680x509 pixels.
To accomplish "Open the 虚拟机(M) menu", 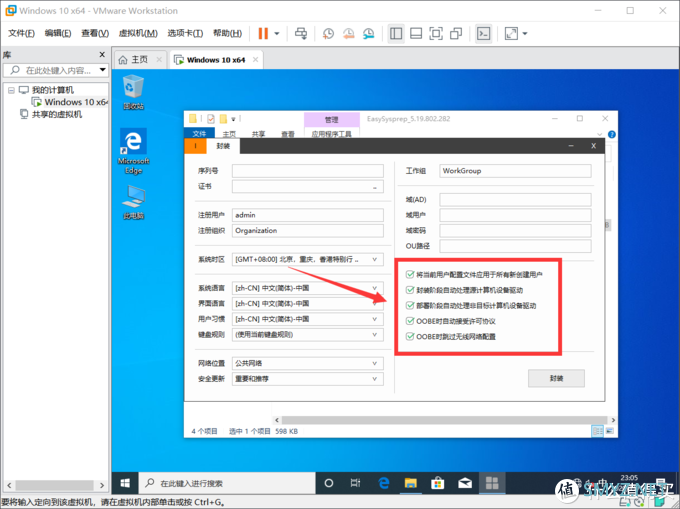I will click(x=138, y=33).
